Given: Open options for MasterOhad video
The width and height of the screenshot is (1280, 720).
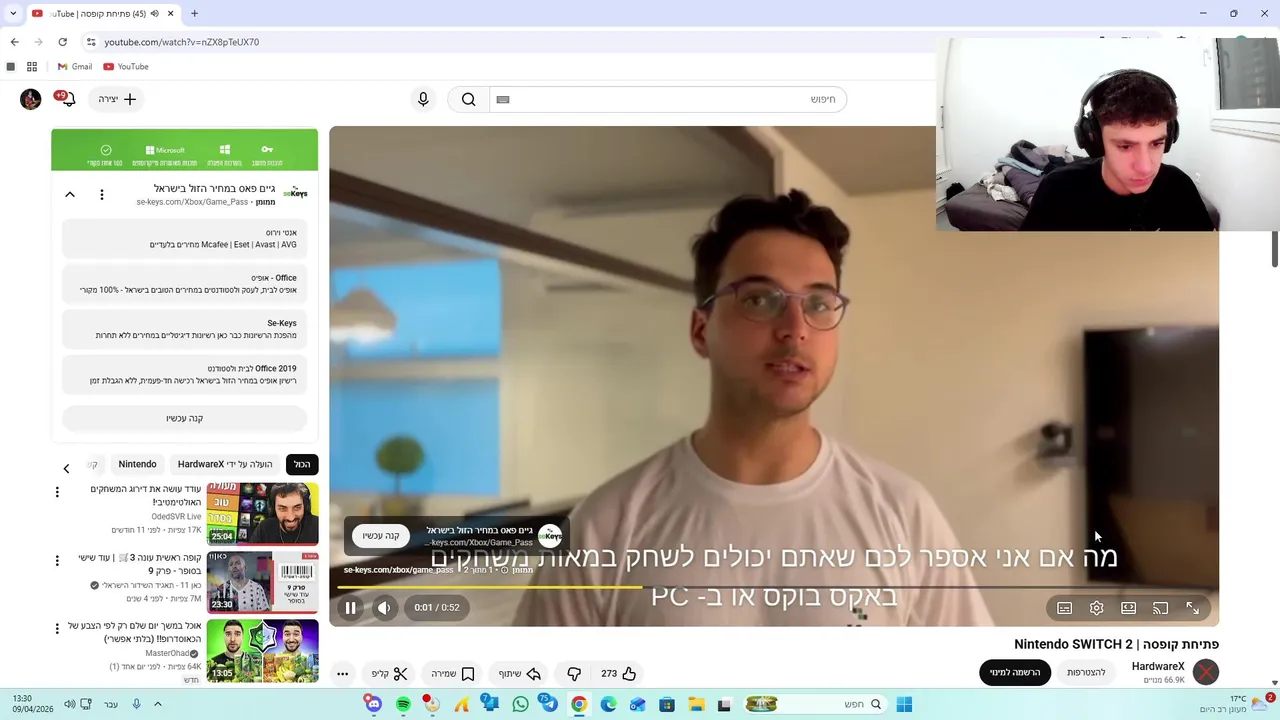Looking at the screenshot, I should tap(57, 628).
